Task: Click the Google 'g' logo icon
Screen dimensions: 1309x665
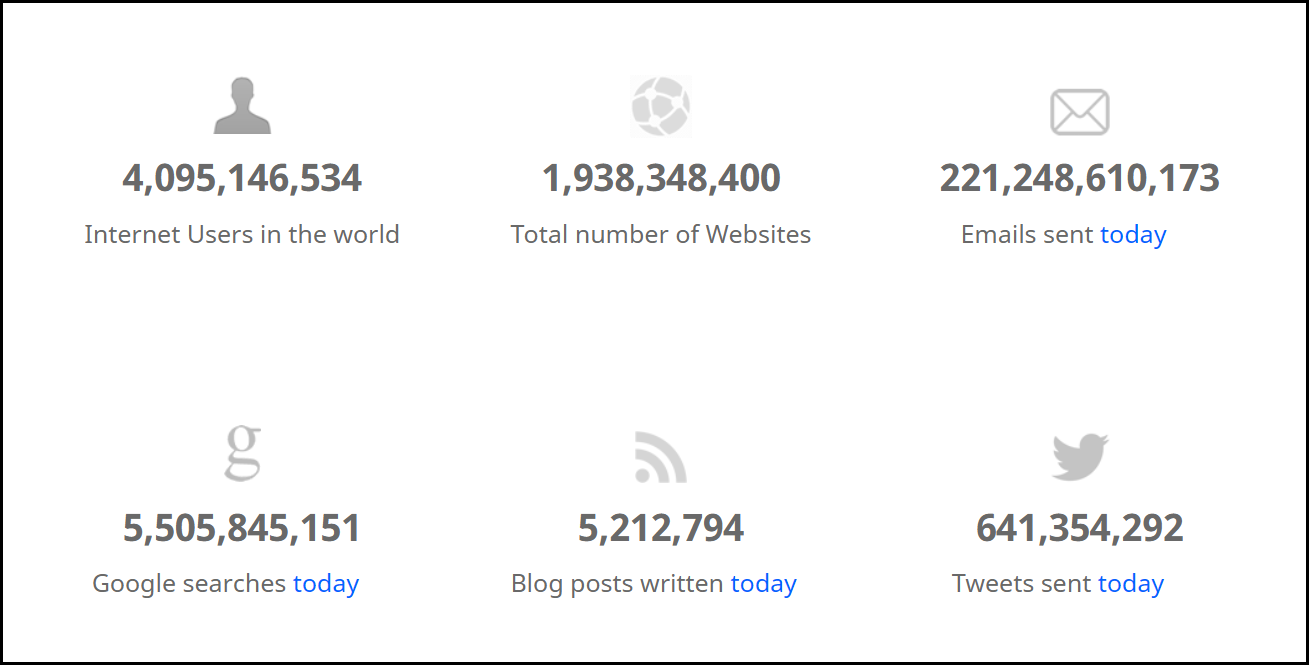Action: click(x=242, y=454)
